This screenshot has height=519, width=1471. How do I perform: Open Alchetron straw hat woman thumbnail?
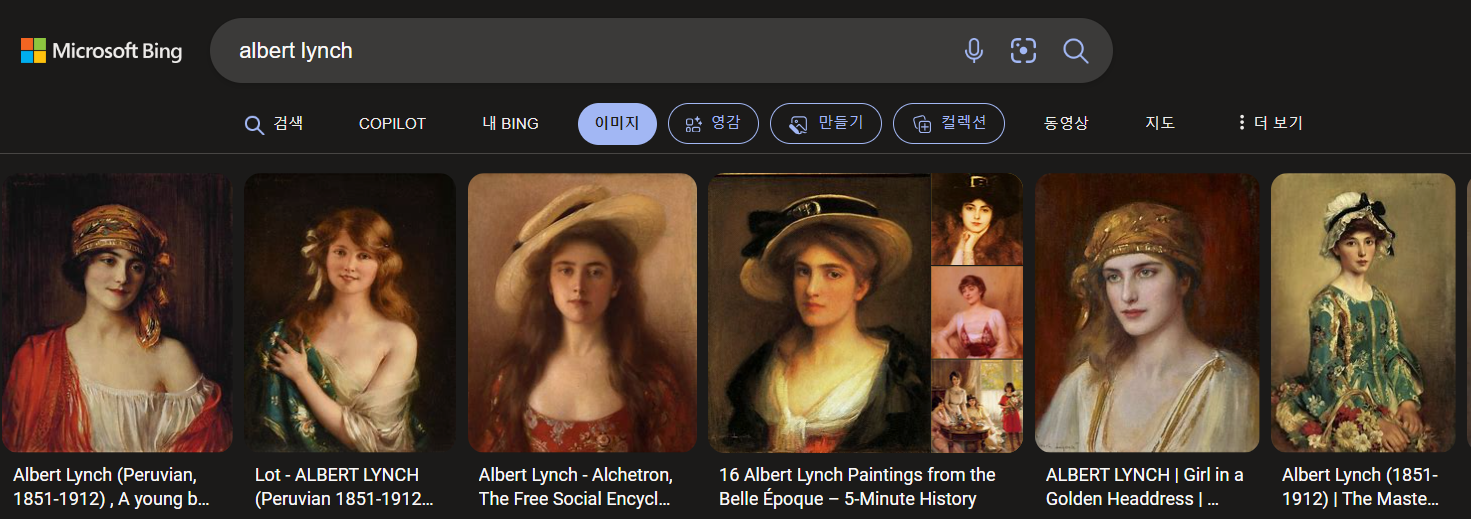tap(582, 313)
